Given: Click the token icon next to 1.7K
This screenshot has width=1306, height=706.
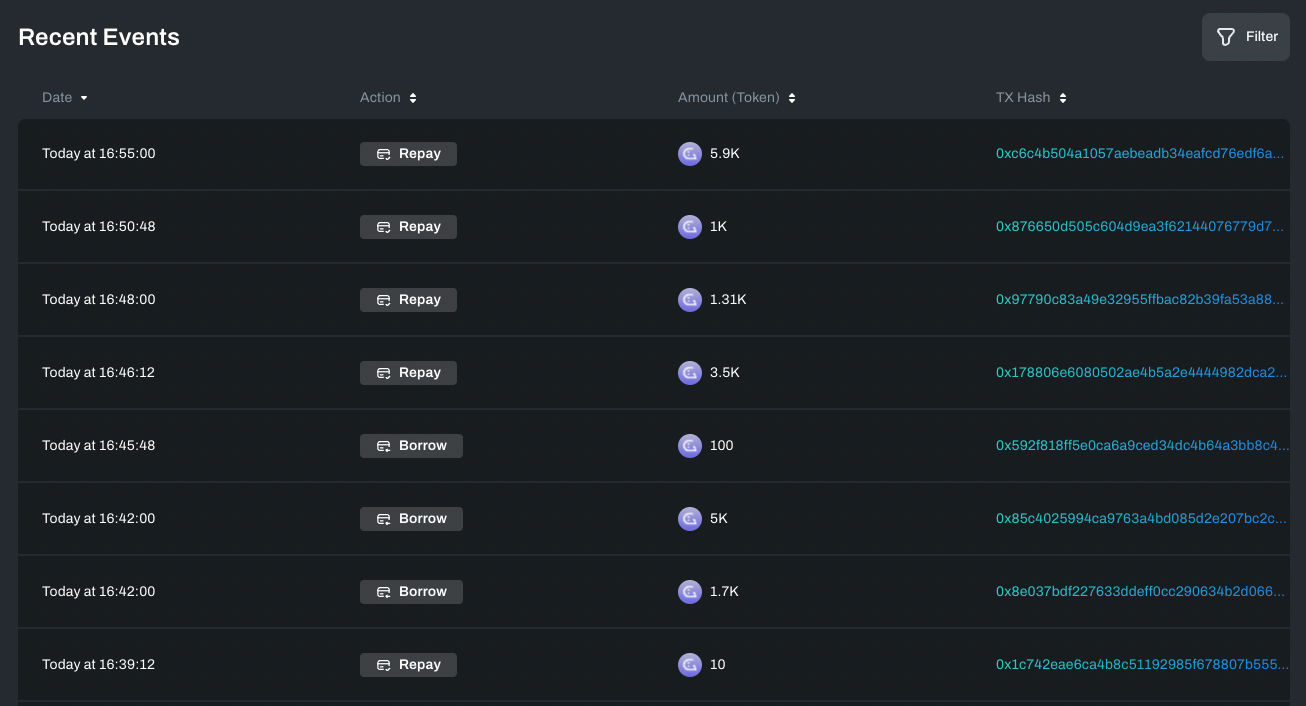Looking at the screenshot, I should point(690,592).
